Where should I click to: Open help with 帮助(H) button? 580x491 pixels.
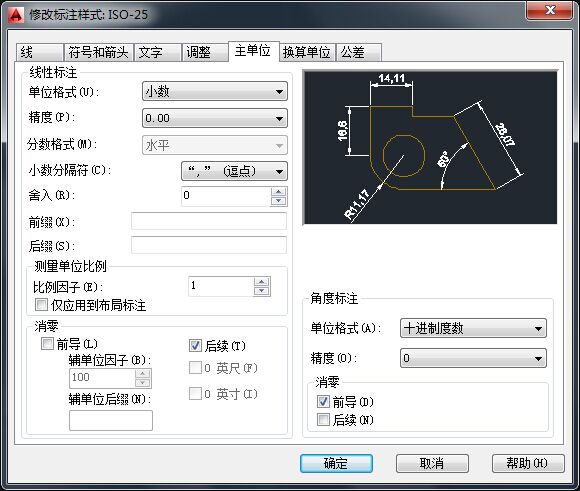pos(528,463)
